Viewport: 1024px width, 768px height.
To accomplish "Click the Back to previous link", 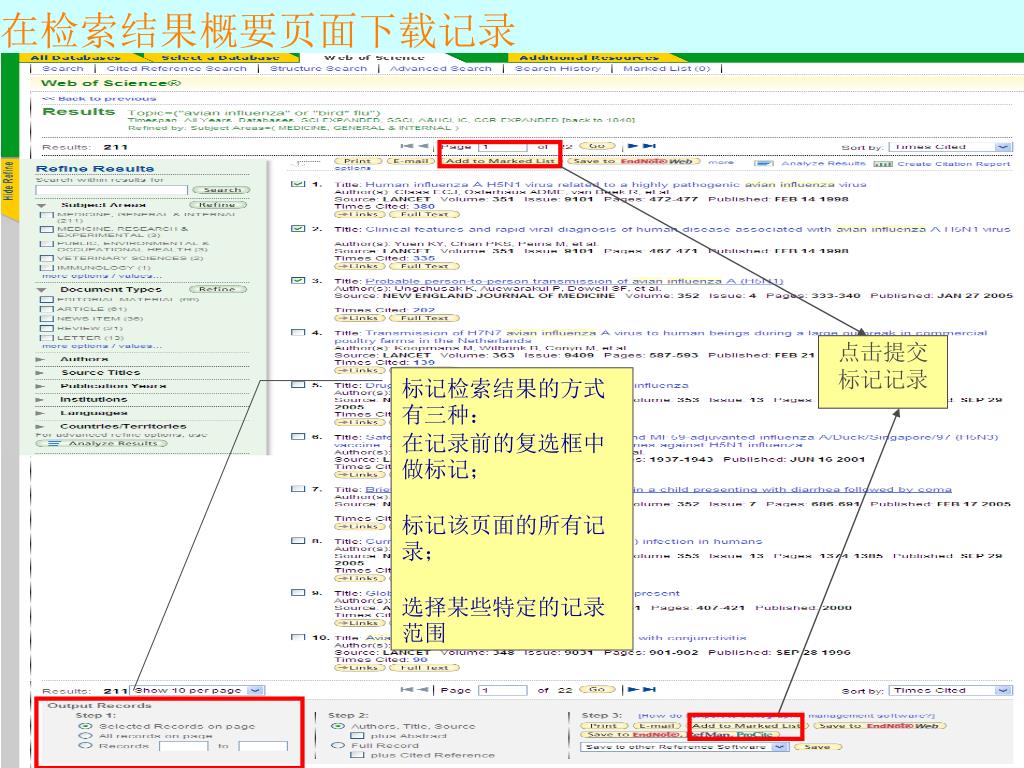I will point(99,99).
